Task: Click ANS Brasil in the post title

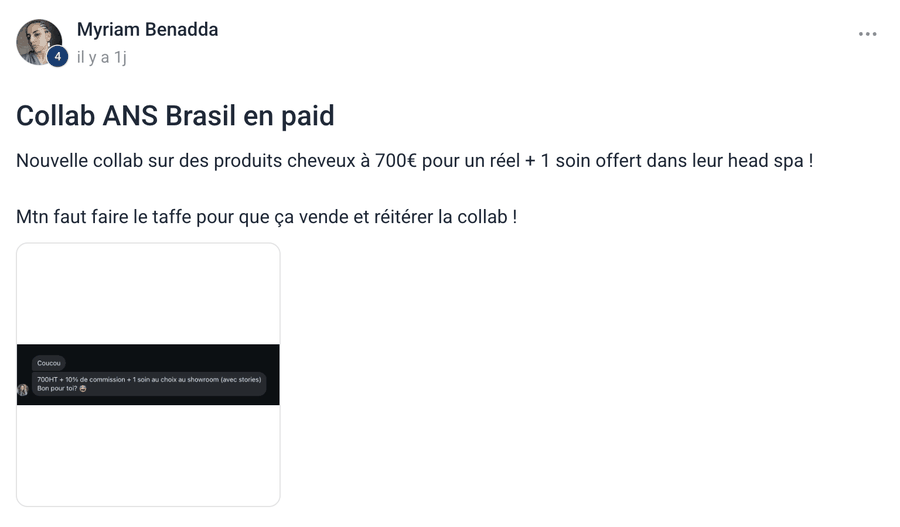Action: tap(169, 116)
